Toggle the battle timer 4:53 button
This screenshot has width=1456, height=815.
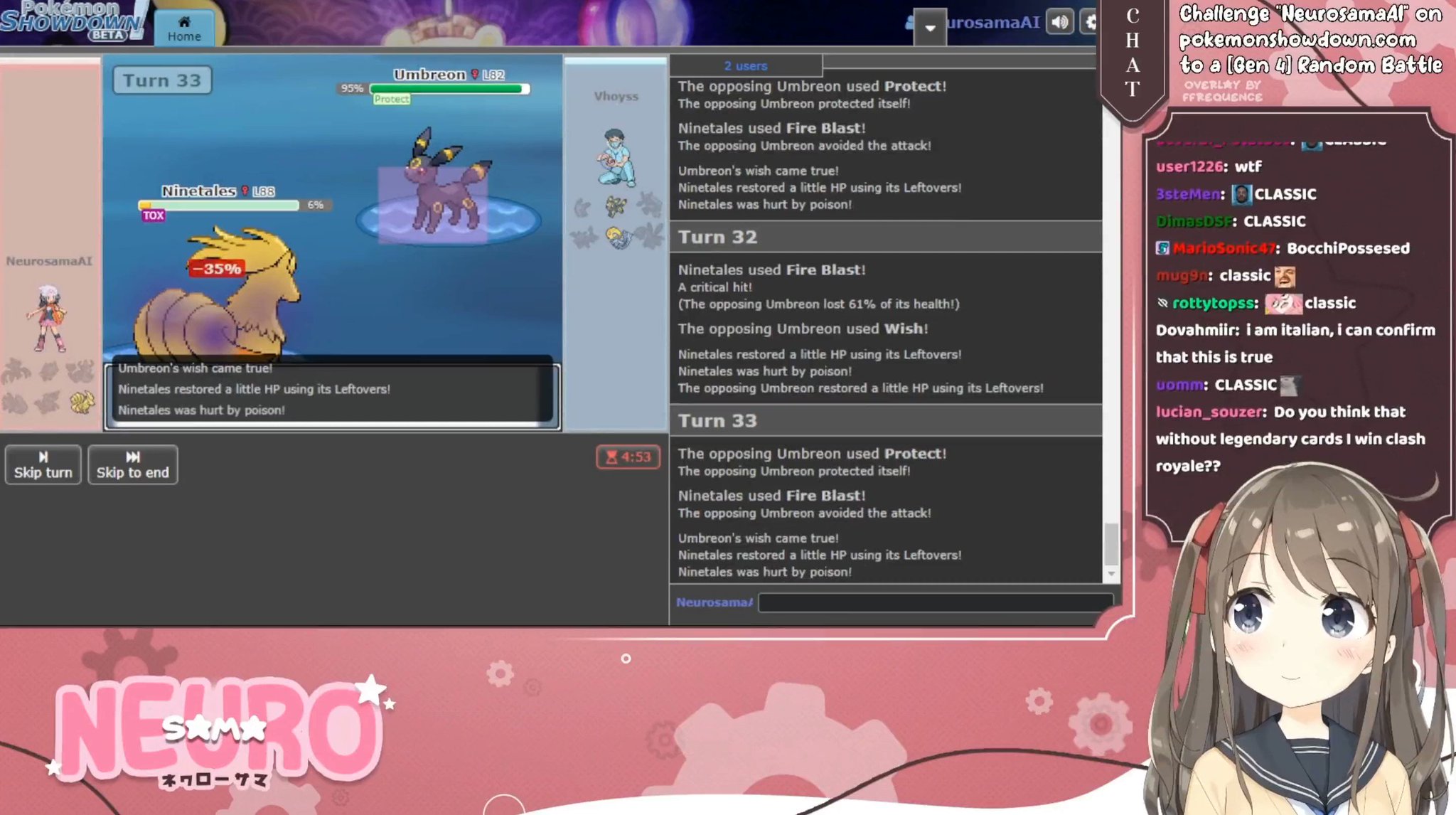628,457
